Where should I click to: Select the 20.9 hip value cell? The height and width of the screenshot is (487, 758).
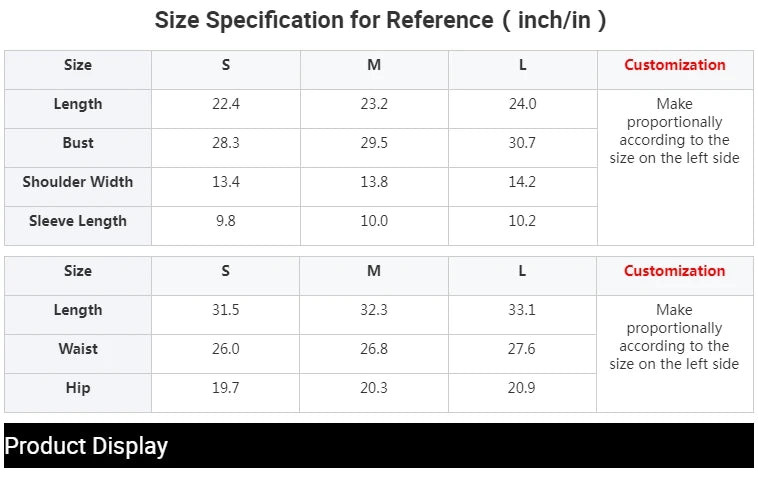[x=522, y=388]
